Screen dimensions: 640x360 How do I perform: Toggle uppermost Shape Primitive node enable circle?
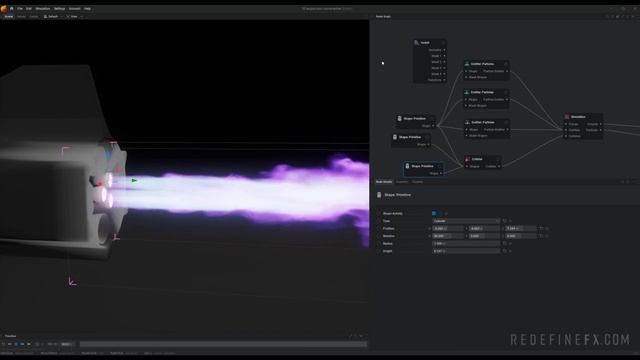click(432, 118)
